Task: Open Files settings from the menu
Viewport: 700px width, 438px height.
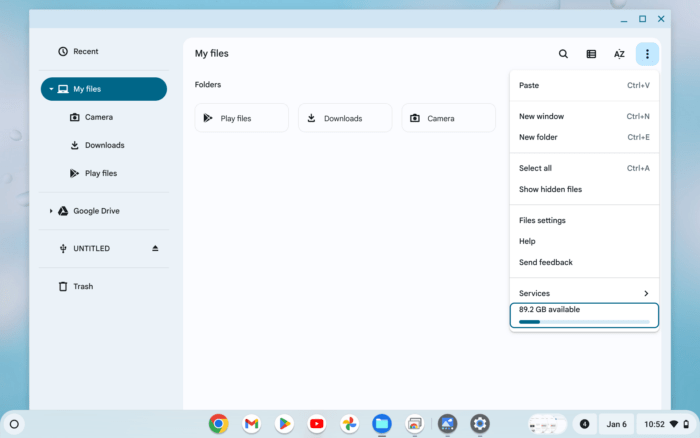Action: point(542,220)
